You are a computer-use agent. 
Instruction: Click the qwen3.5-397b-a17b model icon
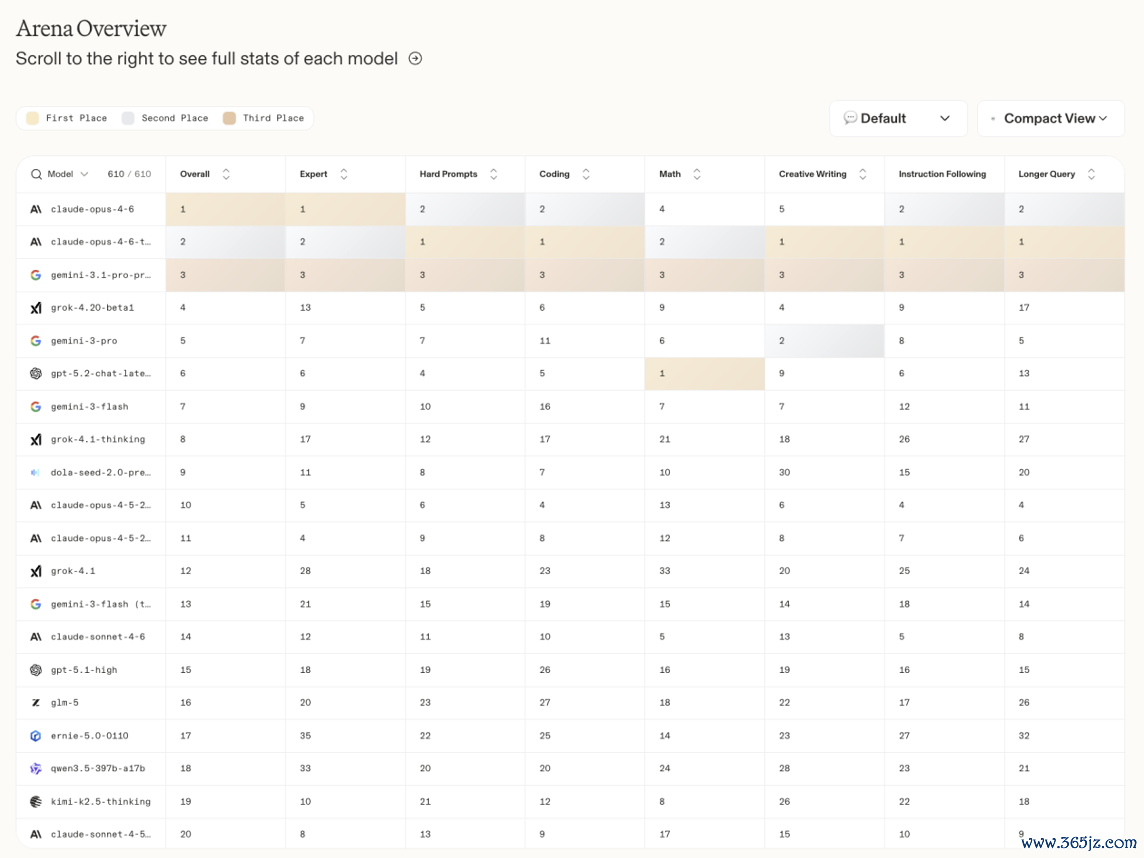click(x=36, y=768)
